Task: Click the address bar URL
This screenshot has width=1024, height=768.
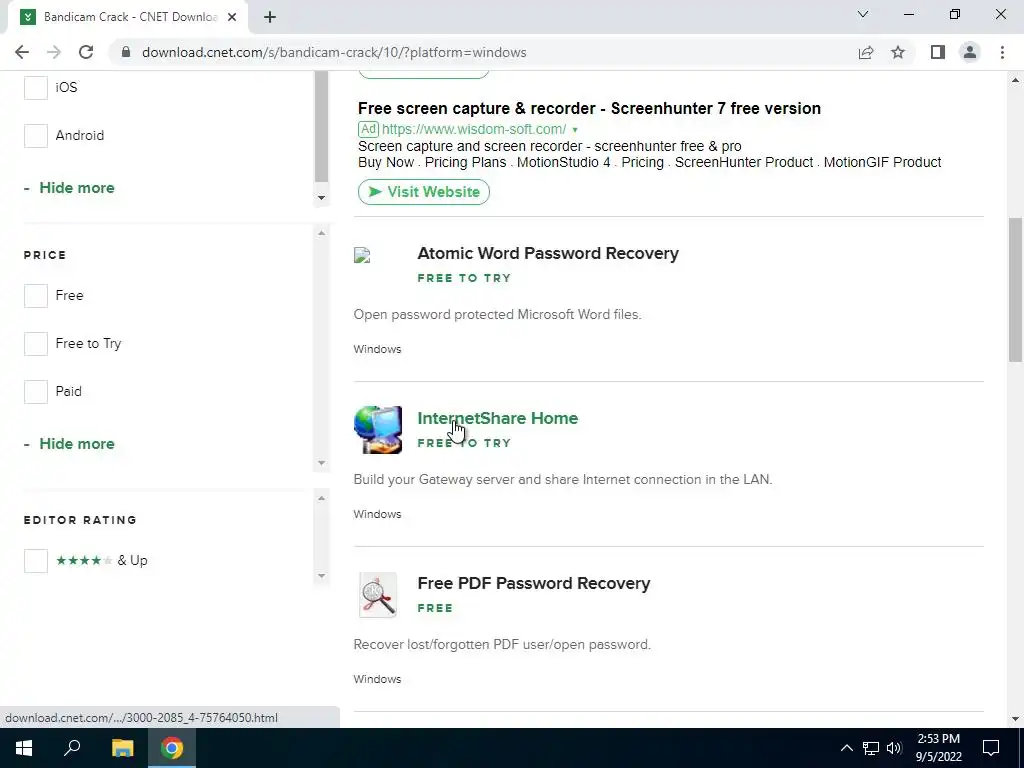Action: pos(334,52)
